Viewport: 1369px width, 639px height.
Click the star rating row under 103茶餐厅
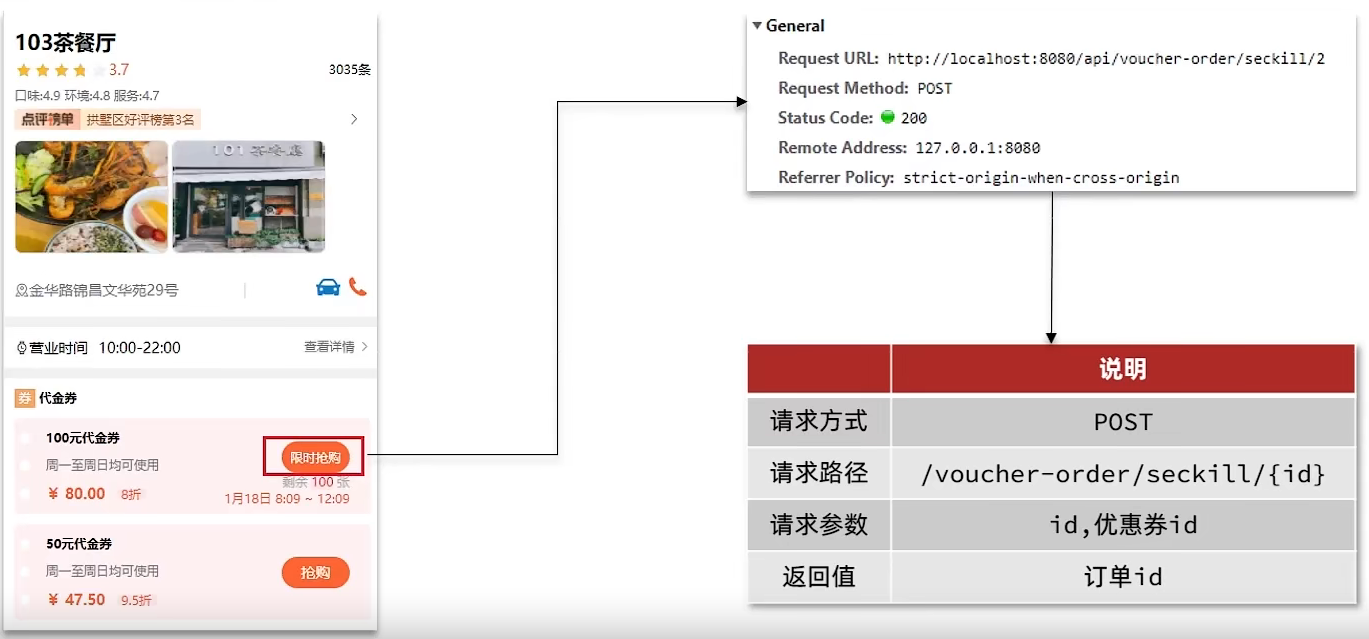point(60,70)
